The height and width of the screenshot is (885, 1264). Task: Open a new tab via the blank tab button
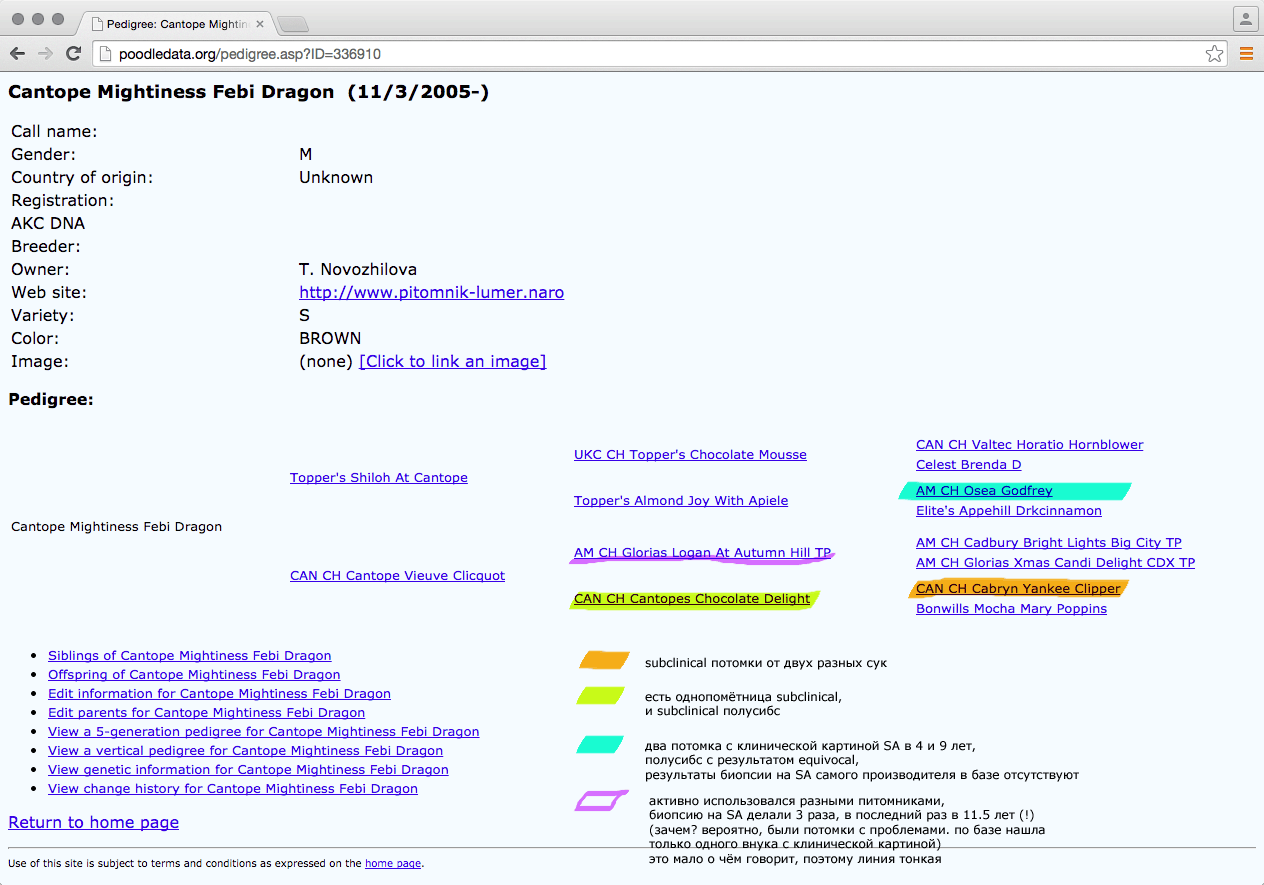(292, 24)
